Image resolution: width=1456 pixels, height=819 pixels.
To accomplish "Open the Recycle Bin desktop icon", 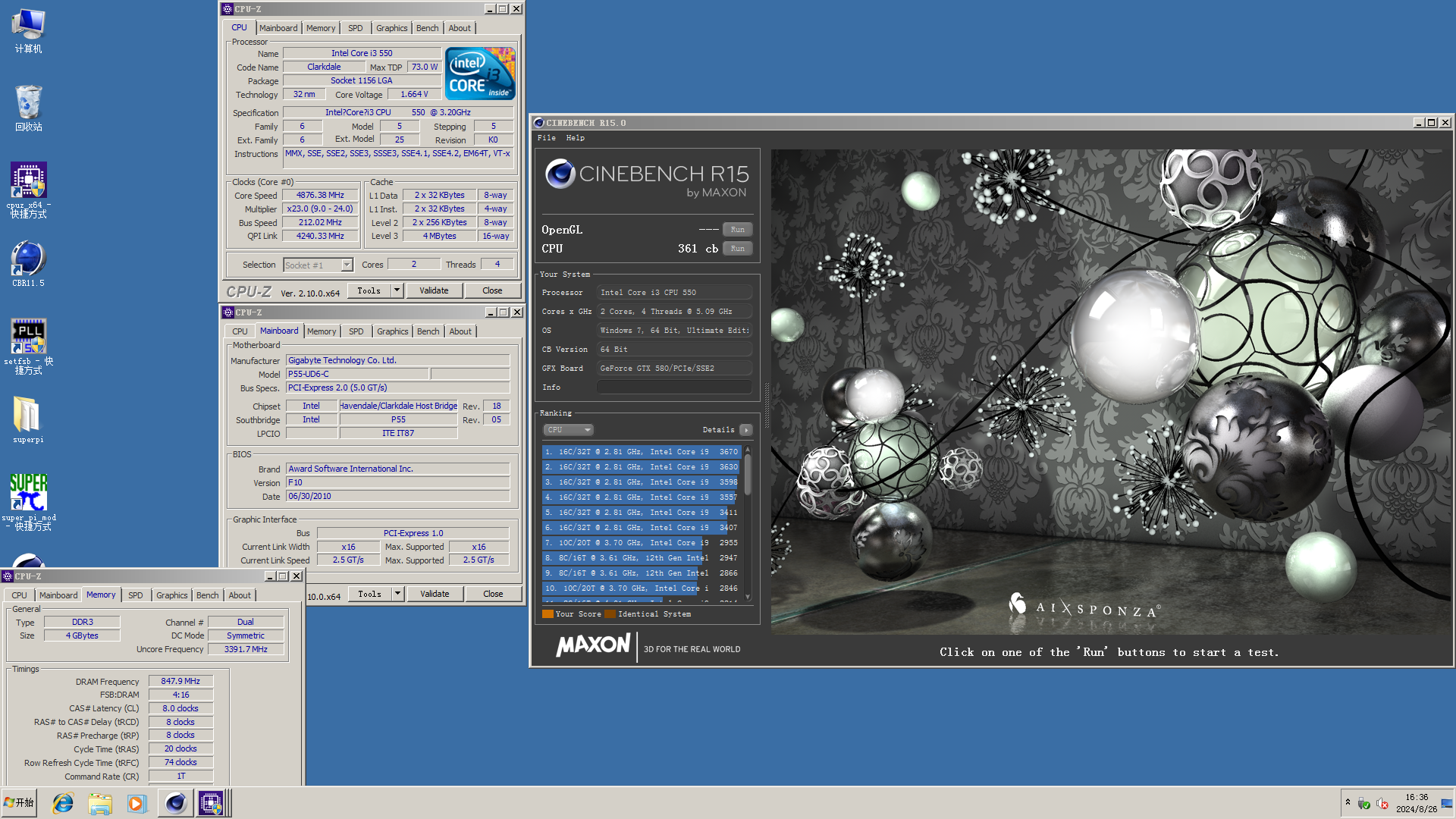I will [x=28, y=108].
